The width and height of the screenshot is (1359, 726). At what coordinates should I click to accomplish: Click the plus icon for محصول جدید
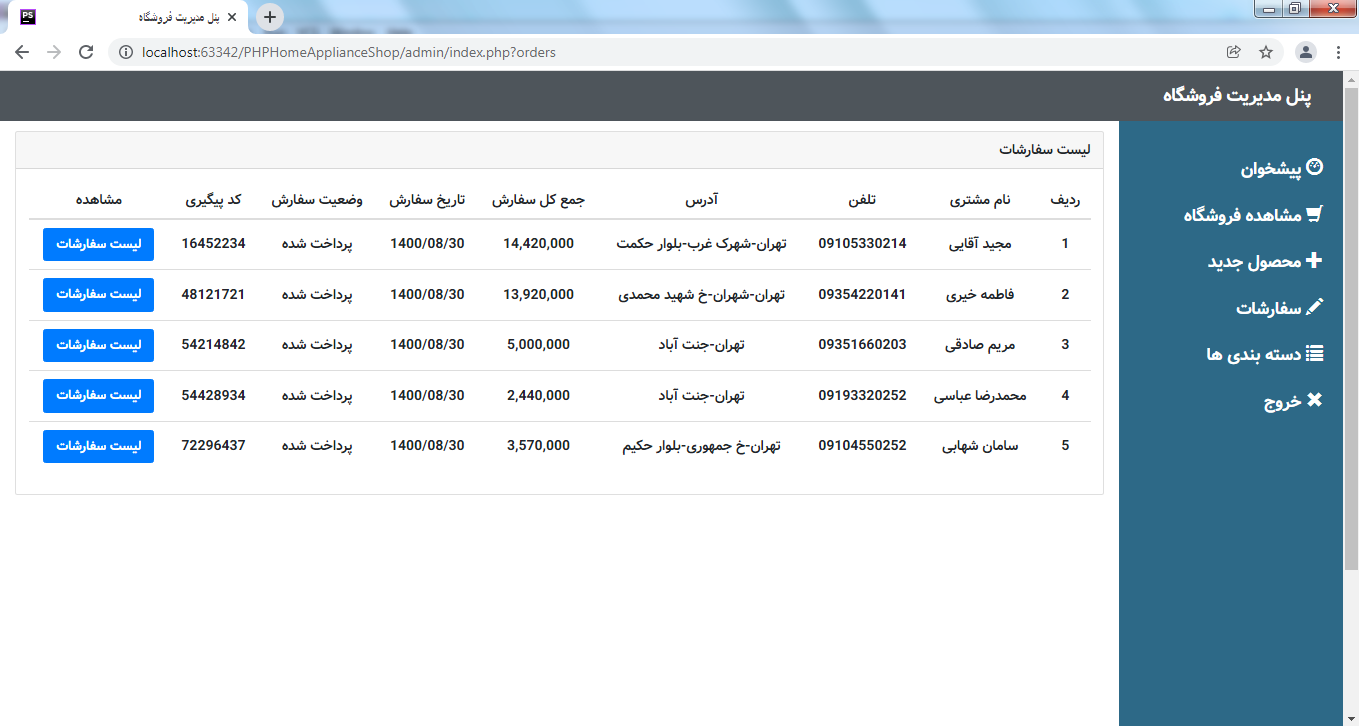tap(1314, 260)
